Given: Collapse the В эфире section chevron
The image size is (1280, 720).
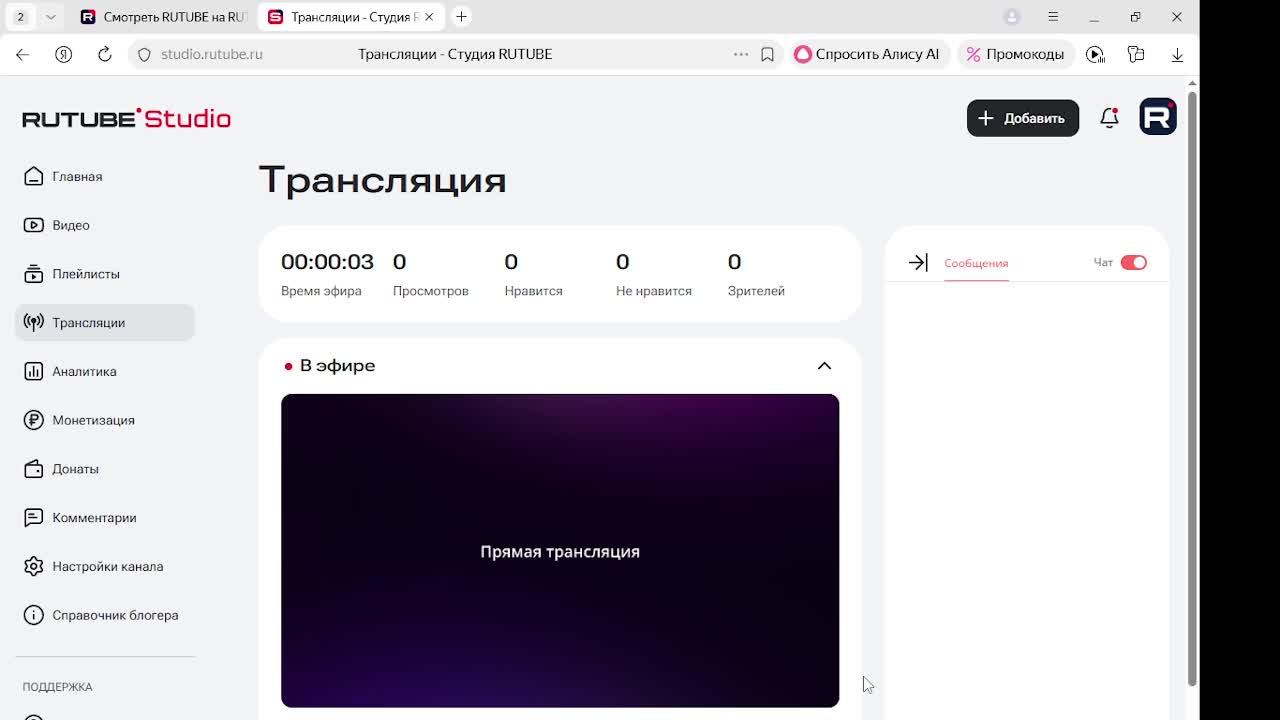Looking at the screenshot, I should pos(824,366).
